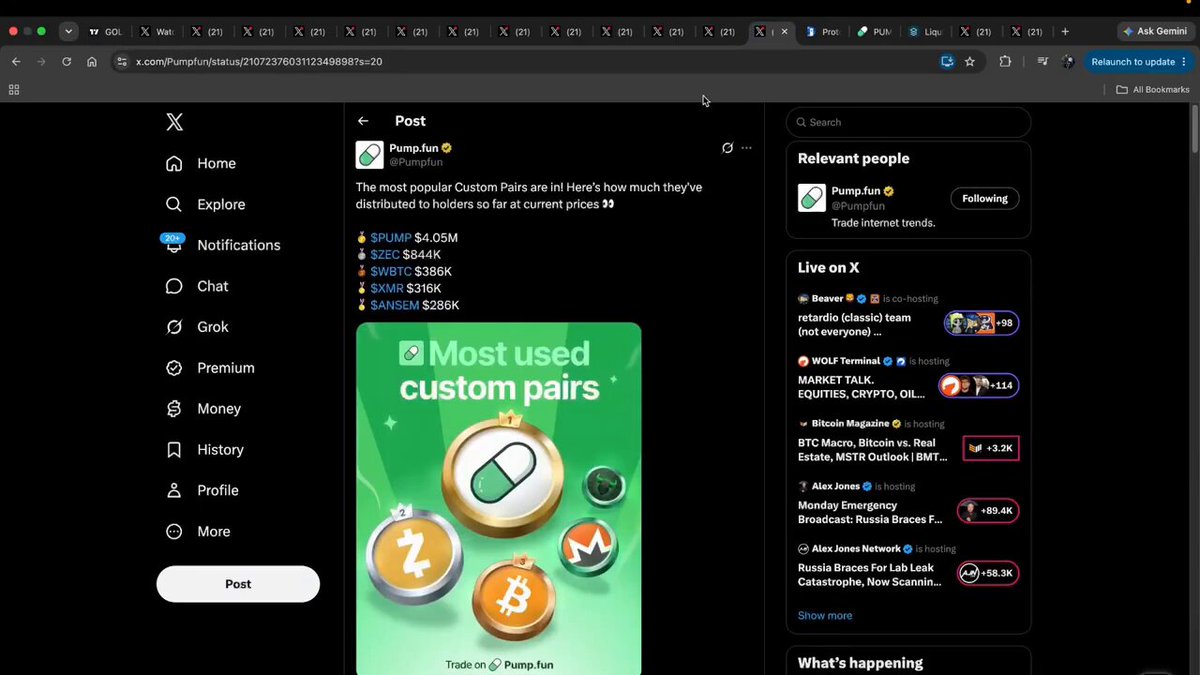
Task: Click the Search input field
Action: [x=908, y=122]
